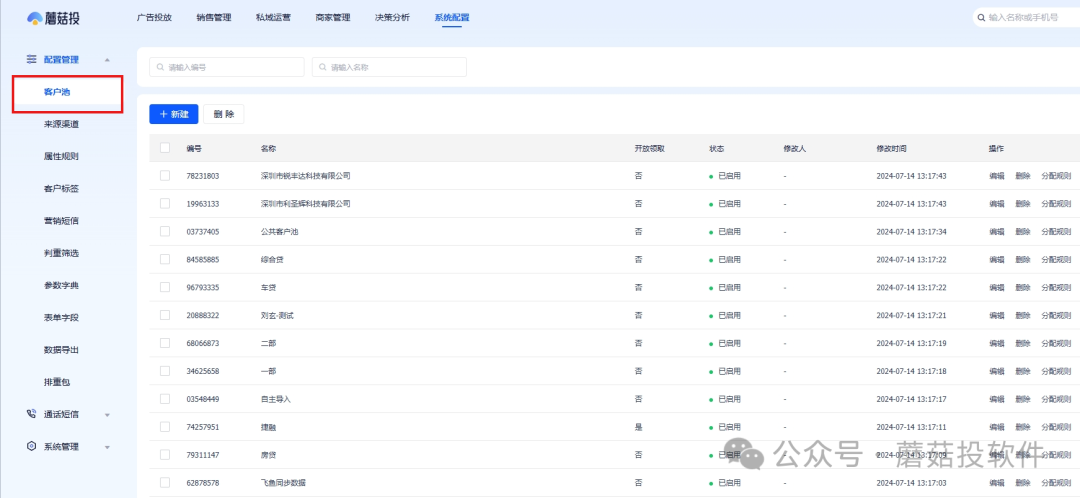Expand the 系统管理 menu section
The height and width of the screenshot is (498, 1080).
(x=107, y=447)
